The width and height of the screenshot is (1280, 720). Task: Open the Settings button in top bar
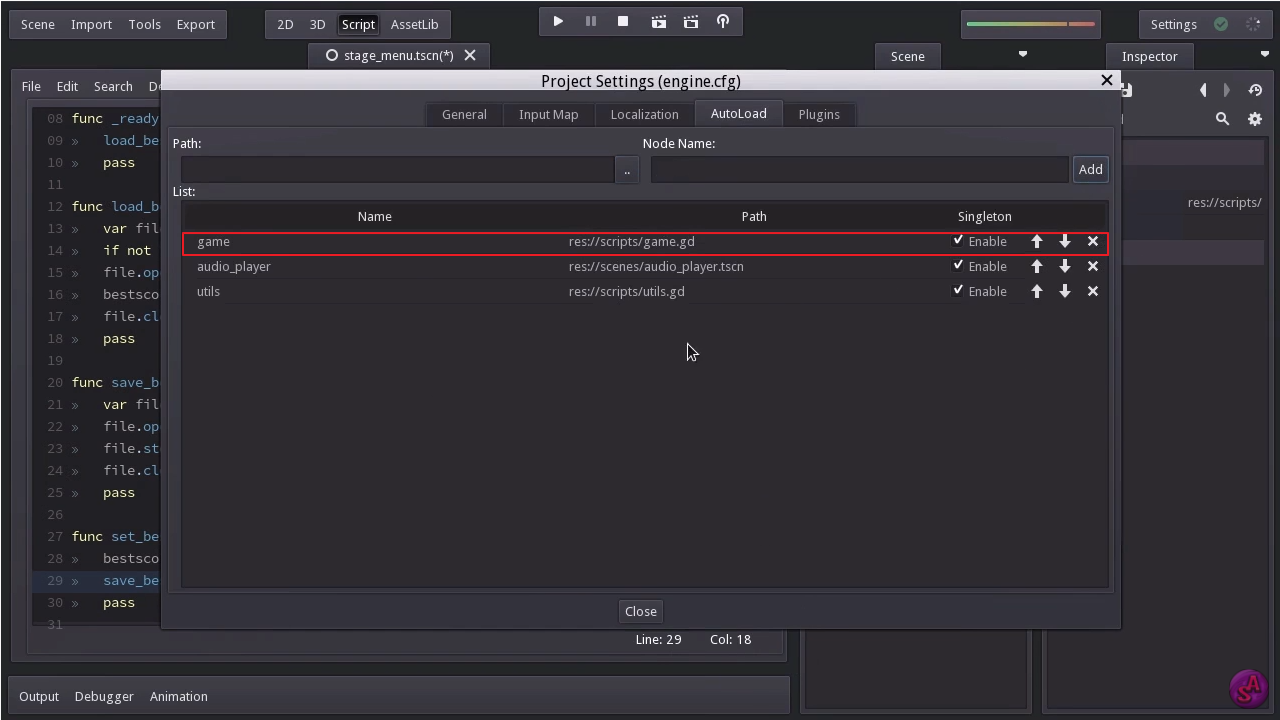pos(1173,24)
